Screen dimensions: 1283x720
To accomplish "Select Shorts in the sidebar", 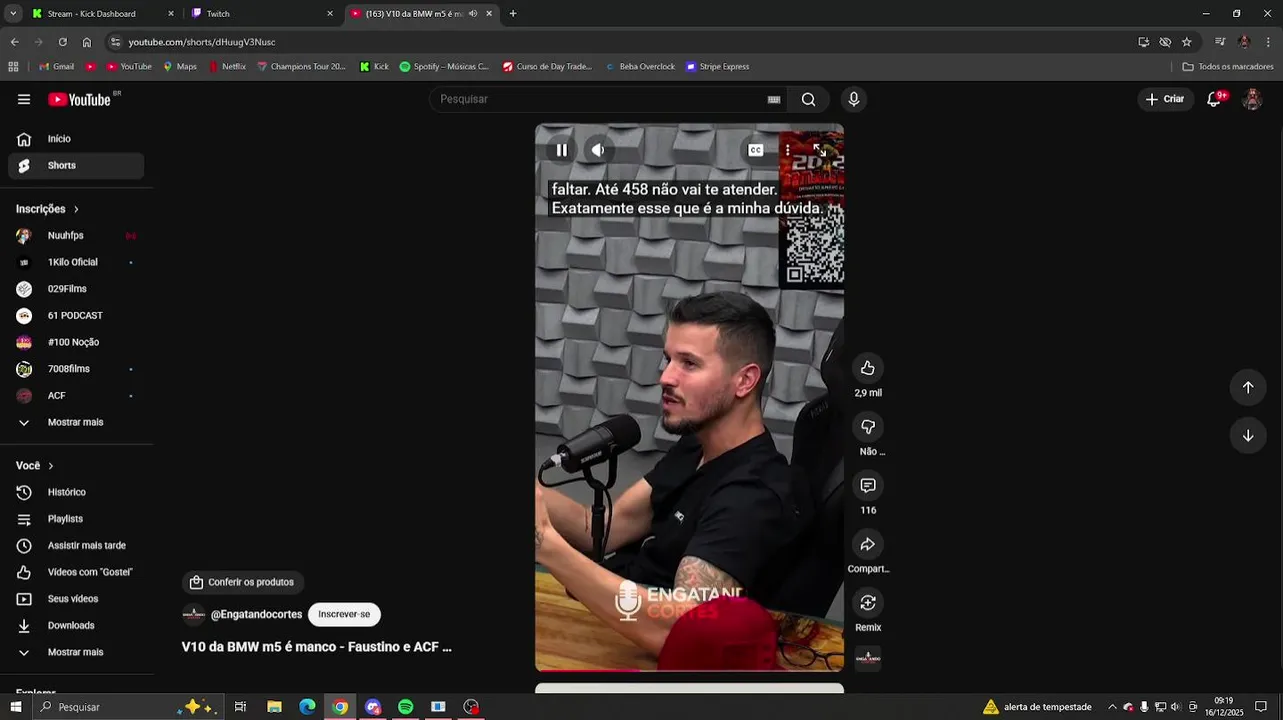I will pos(76,165).
